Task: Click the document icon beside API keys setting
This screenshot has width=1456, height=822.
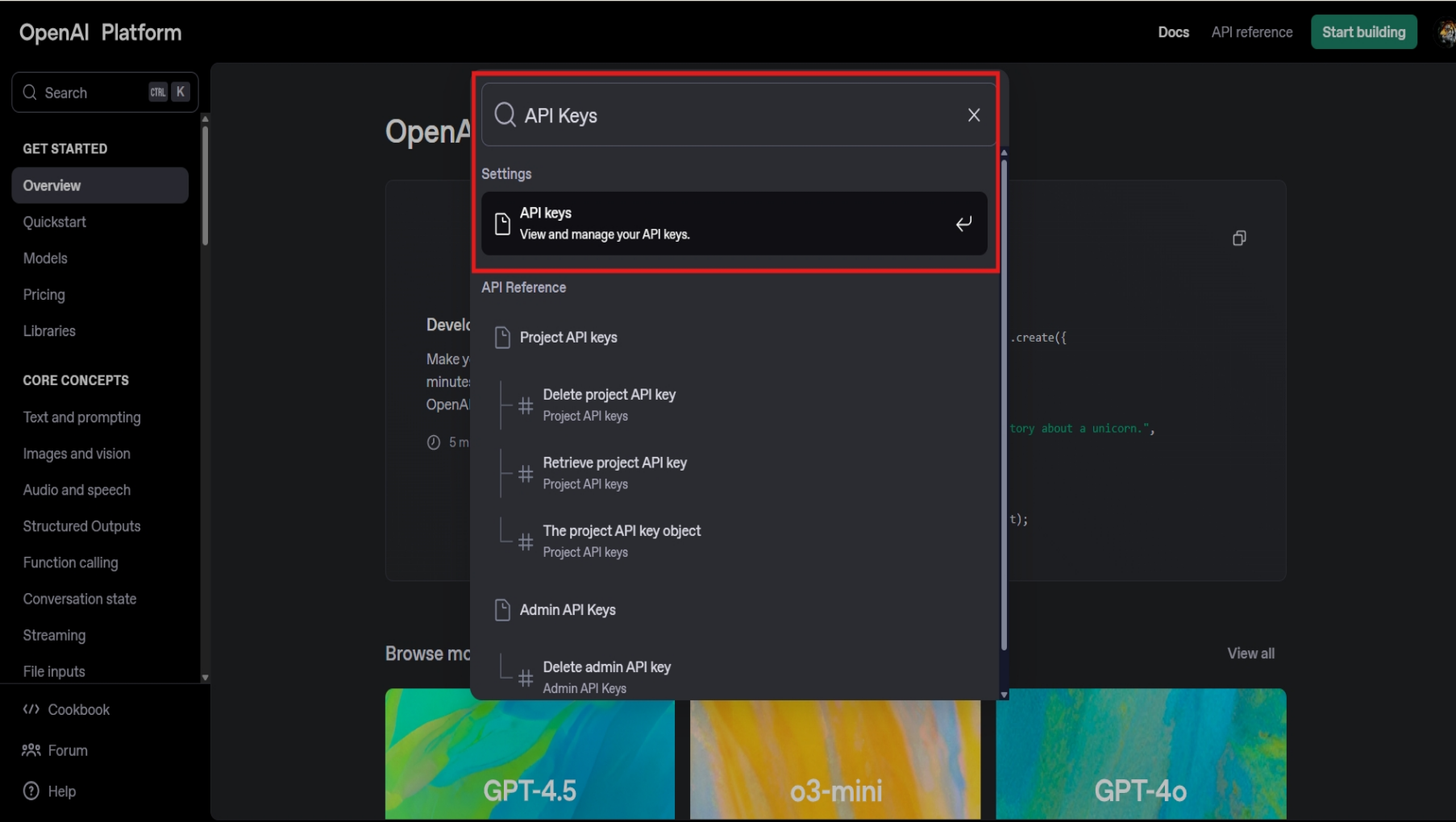Action: tap(502, 223)
